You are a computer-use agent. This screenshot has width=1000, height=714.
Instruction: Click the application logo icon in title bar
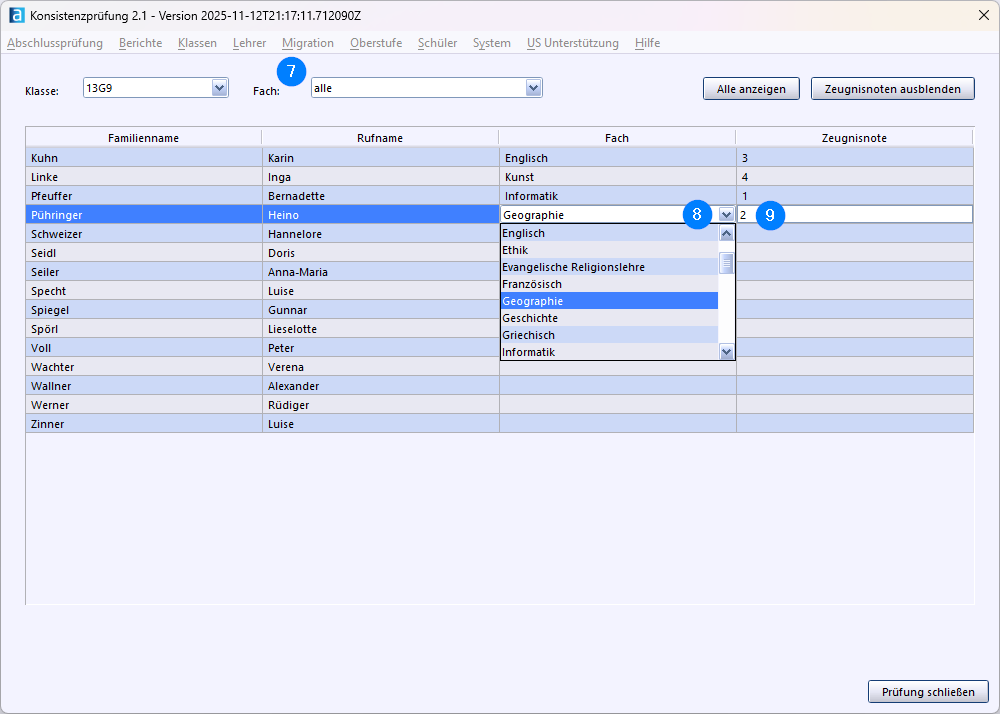pyautogui.click(x=16, y=15)
